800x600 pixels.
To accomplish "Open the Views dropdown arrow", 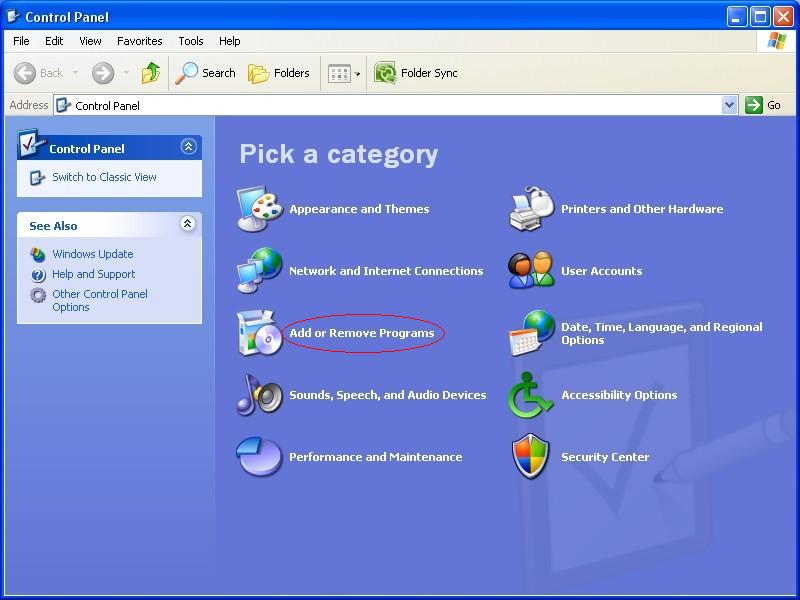I will 357,74.
